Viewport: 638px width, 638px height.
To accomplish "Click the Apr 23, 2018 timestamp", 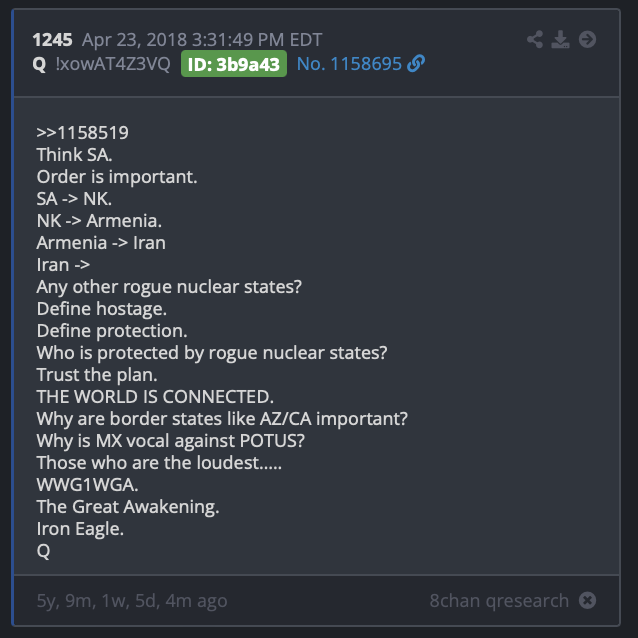I will click(202, 40).
